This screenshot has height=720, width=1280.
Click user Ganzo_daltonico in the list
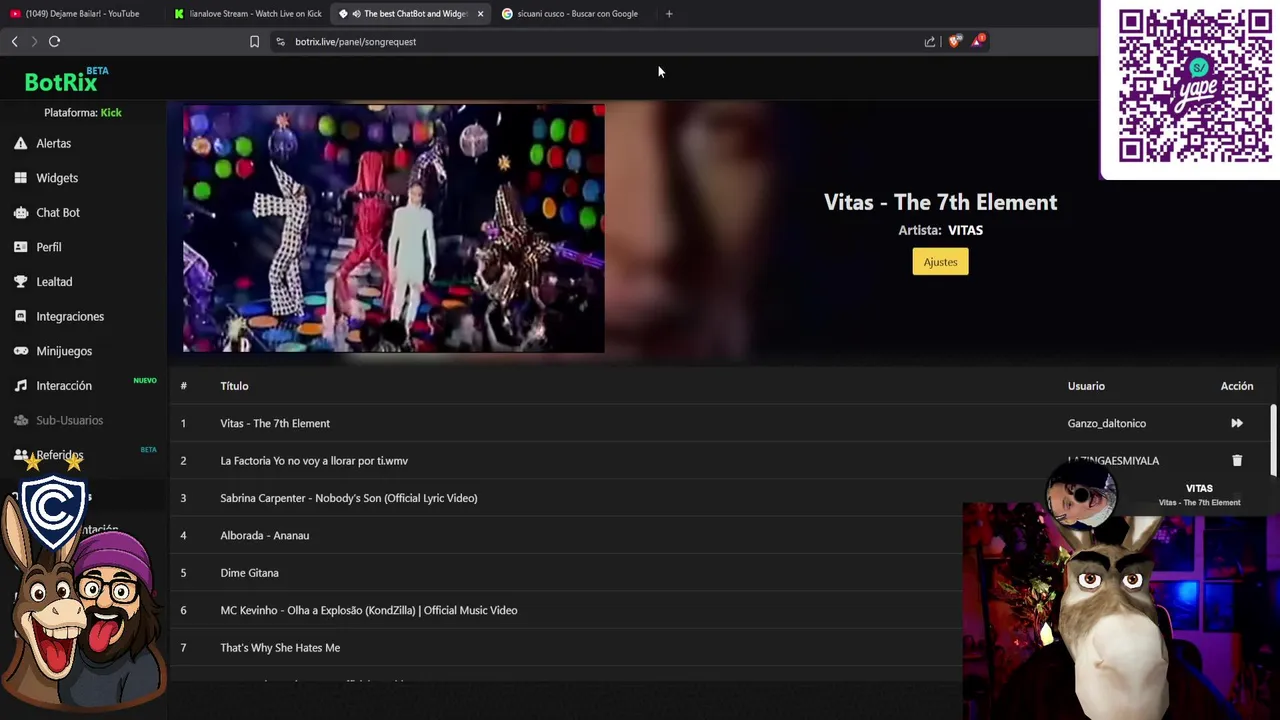coord(1107,423)
